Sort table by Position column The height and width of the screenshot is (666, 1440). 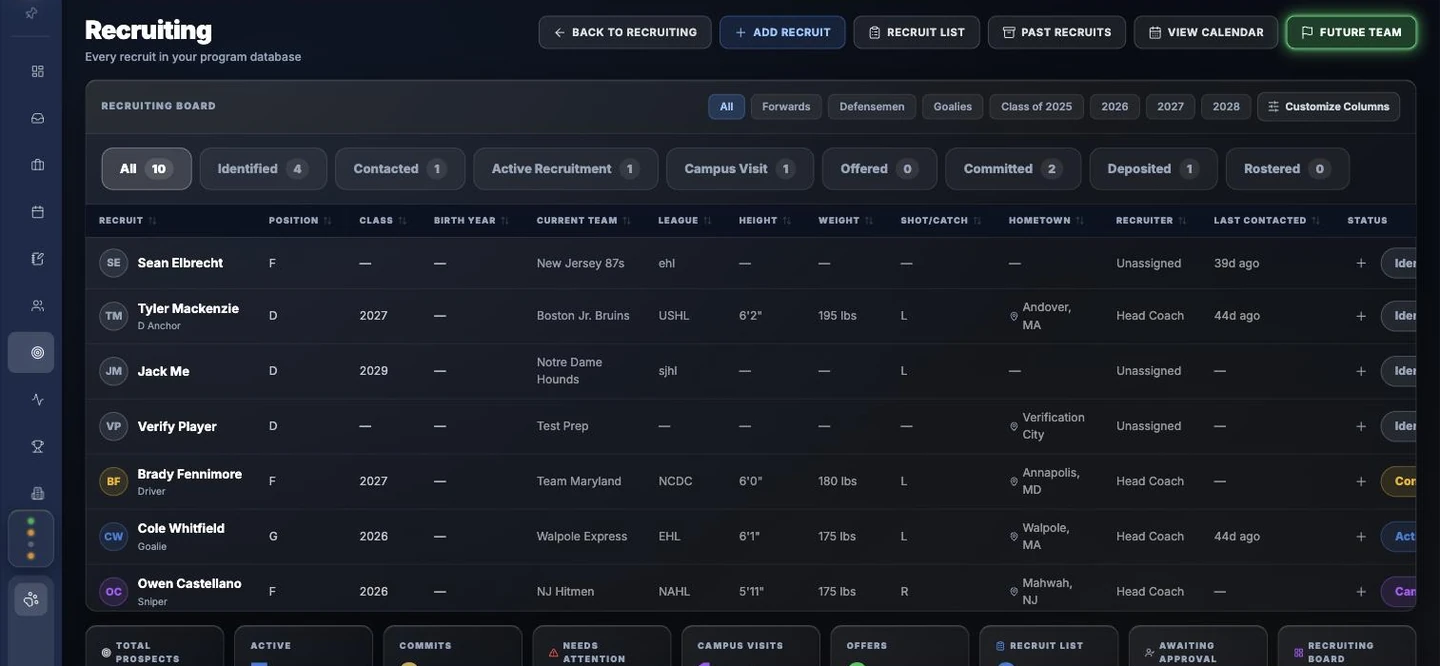point(300,220)
